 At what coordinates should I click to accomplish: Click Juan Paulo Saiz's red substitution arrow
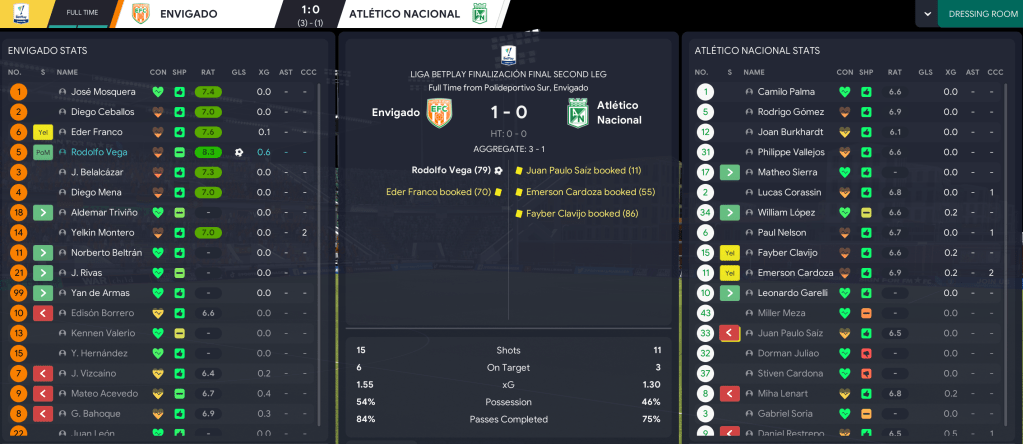coord(730,332)
